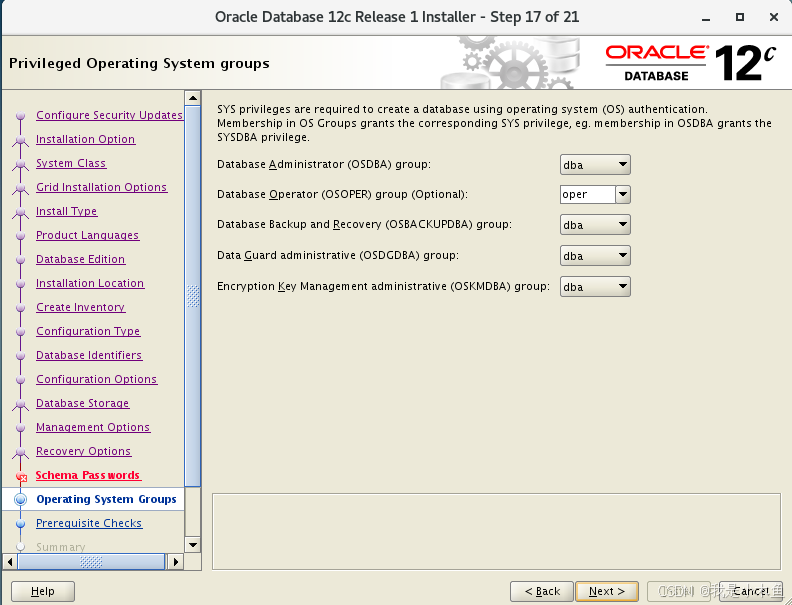
Task: Open the System Class step link
Action: pyautogui.click(x=71, y=163)
